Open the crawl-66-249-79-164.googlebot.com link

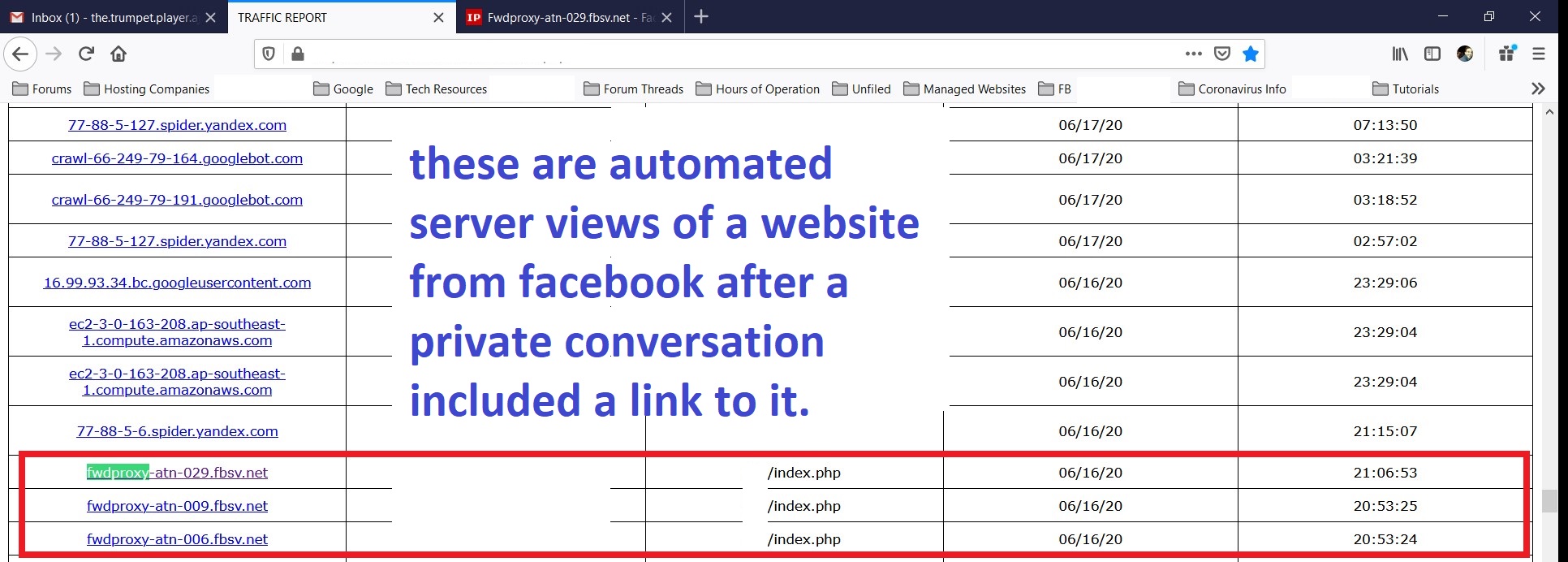point(177,158)
